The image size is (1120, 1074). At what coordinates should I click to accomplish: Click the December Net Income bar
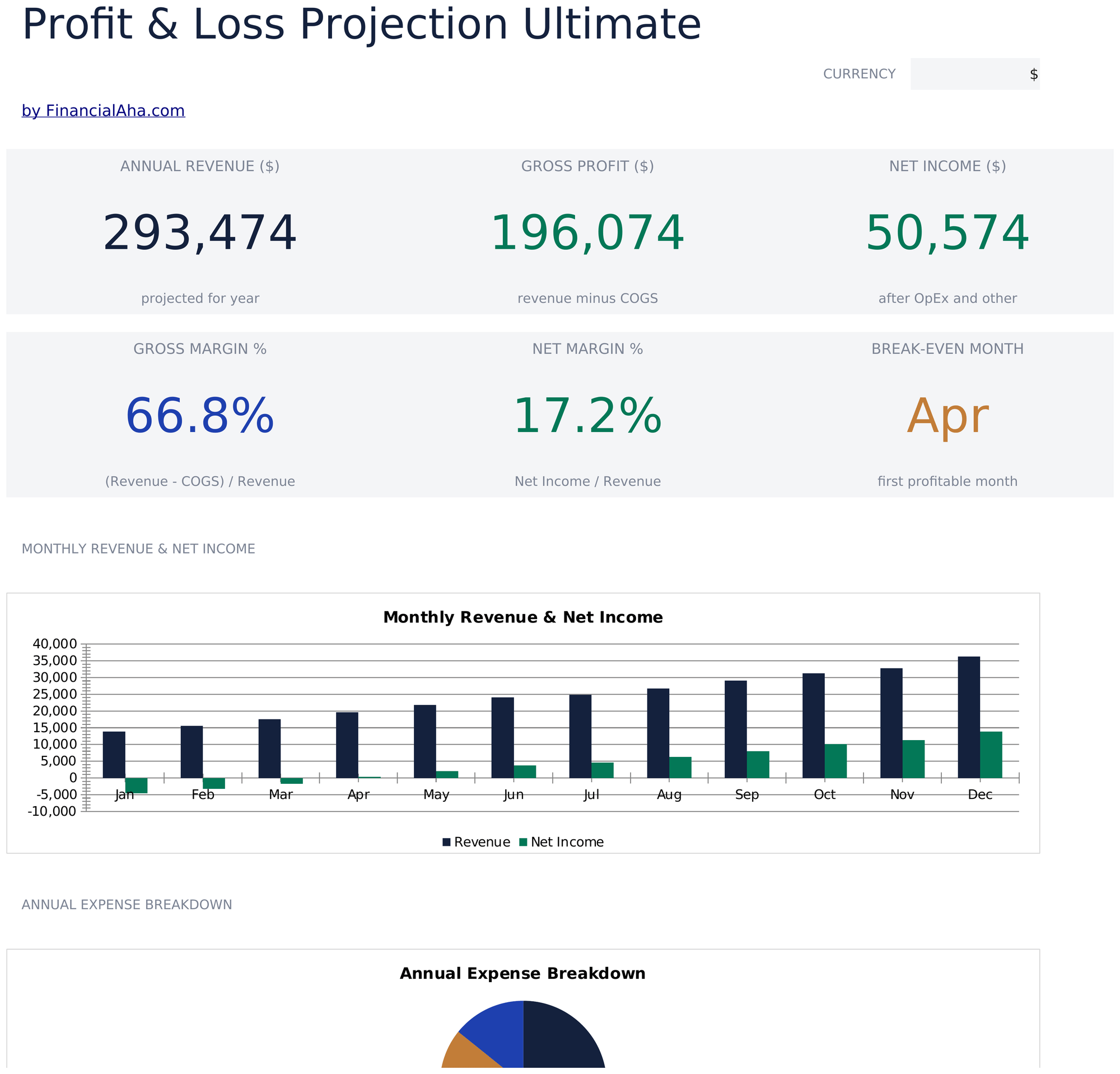991,755
